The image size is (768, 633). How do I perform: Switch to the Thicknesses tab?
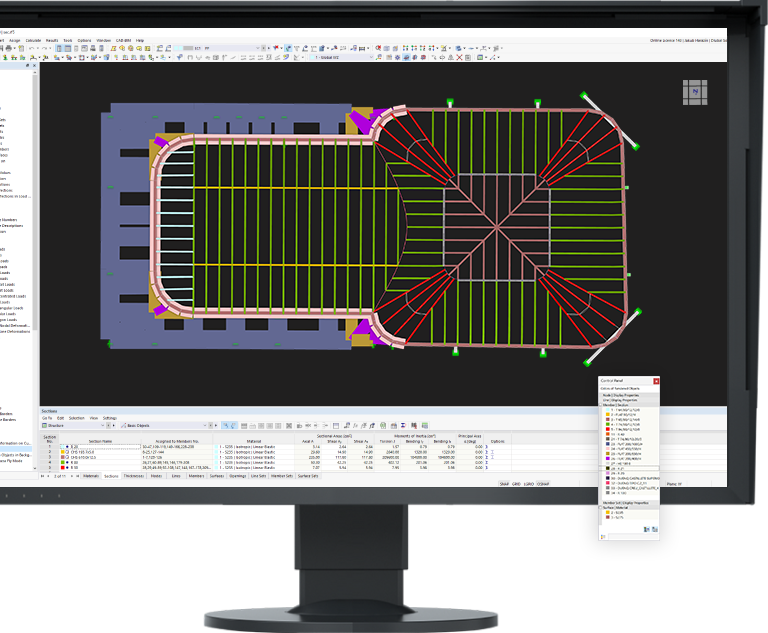click(134, 476)
